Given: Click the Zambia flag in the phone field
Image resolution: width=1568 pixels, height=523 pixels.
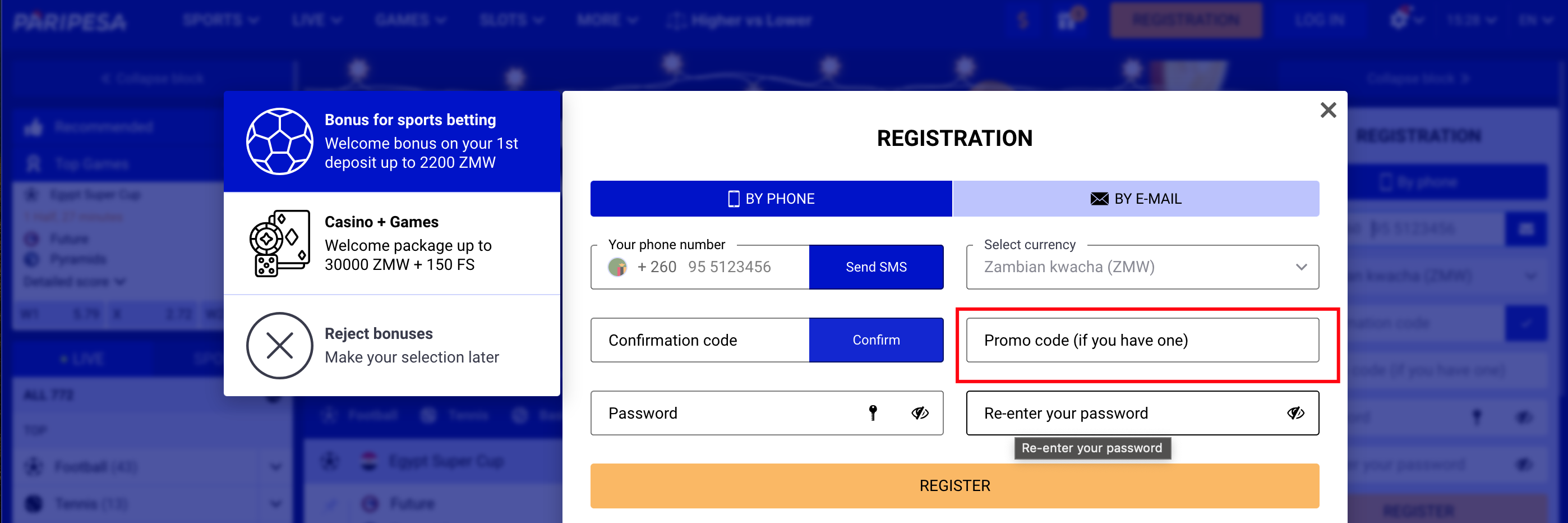Looking at the screenshot, I should 617,267.
